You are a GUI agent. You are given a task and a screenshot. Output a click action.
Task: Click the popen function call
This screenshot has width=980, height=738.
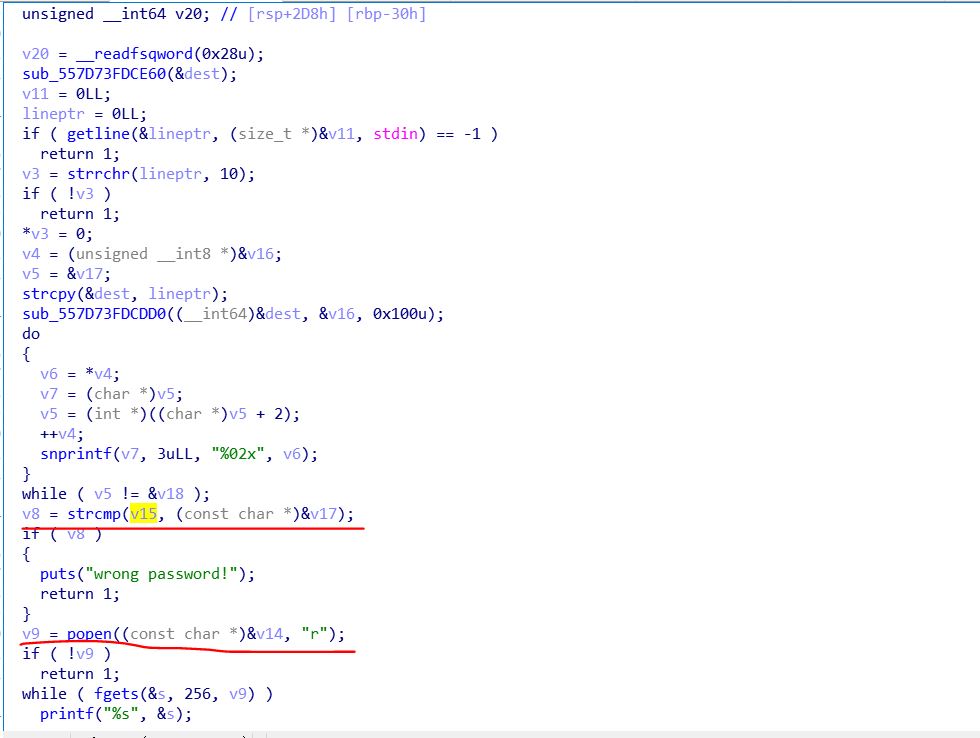[x=89, y=634]
